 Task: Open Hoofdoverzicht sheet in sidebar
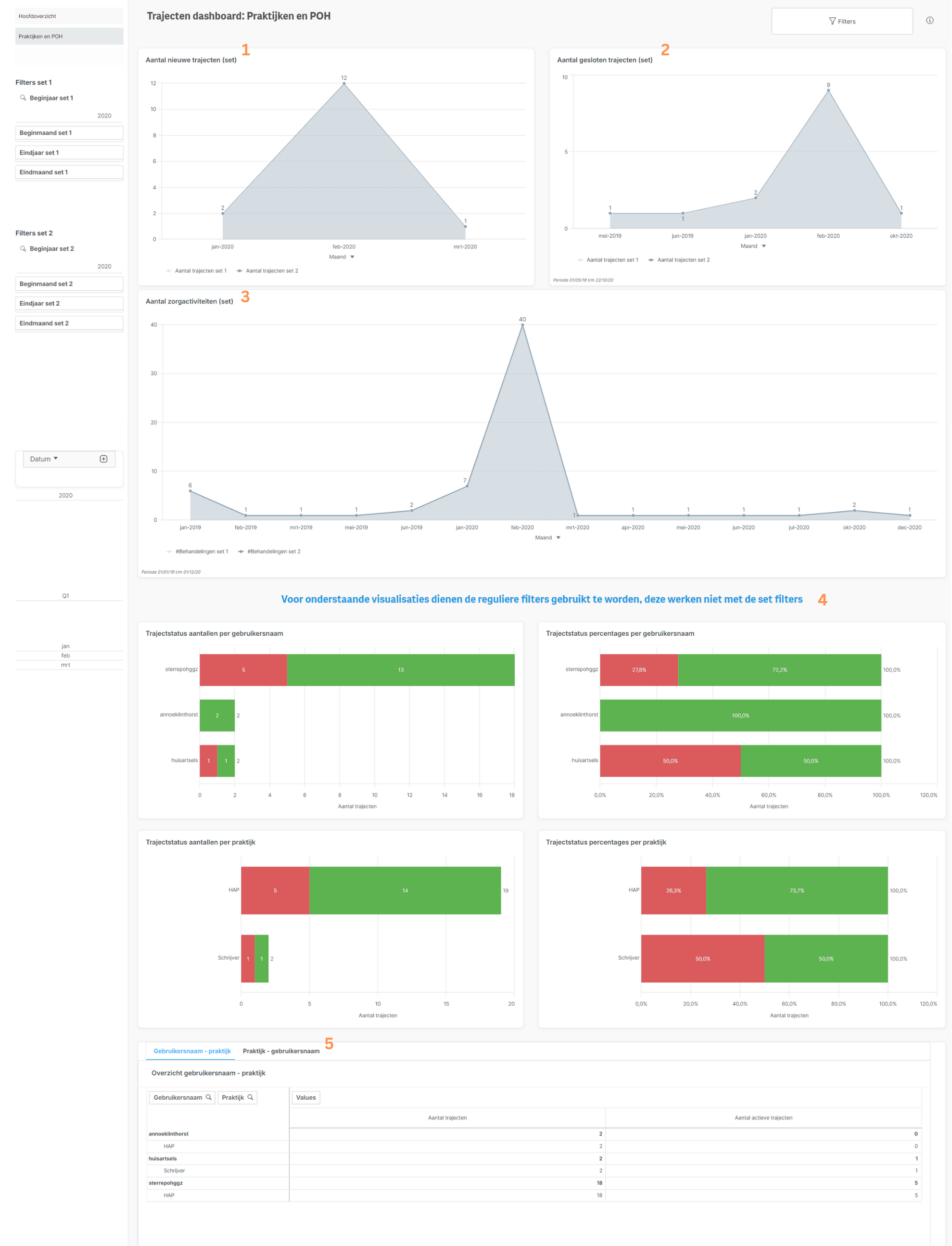(x=69, y=16)
